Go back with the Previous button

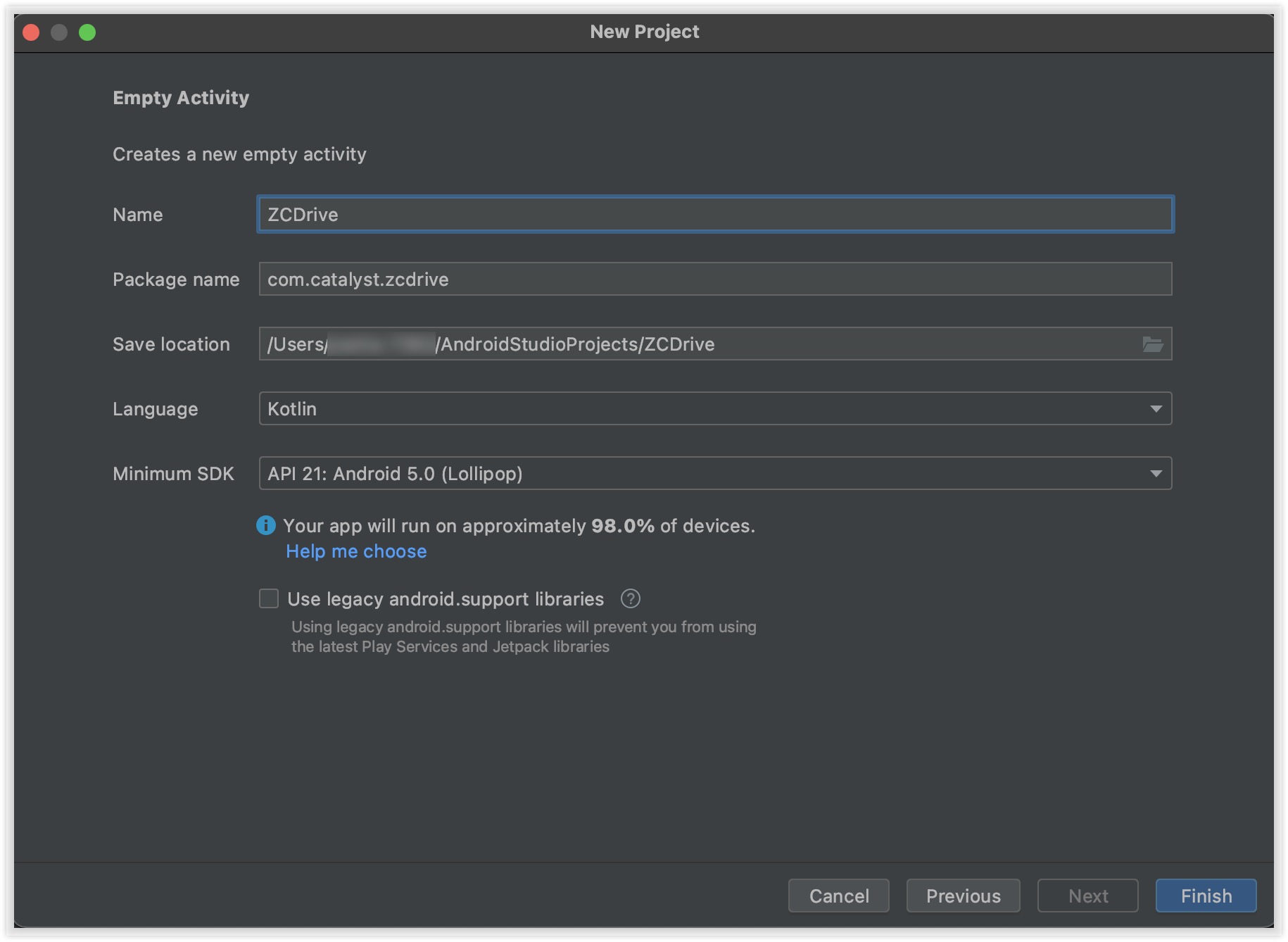pyautogui.click(x=963, y=896)
